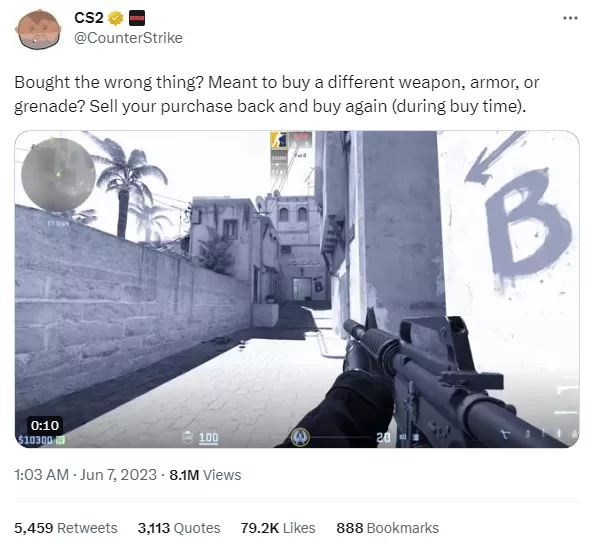Open the CS2 profile avatar

tap(38, 29)
